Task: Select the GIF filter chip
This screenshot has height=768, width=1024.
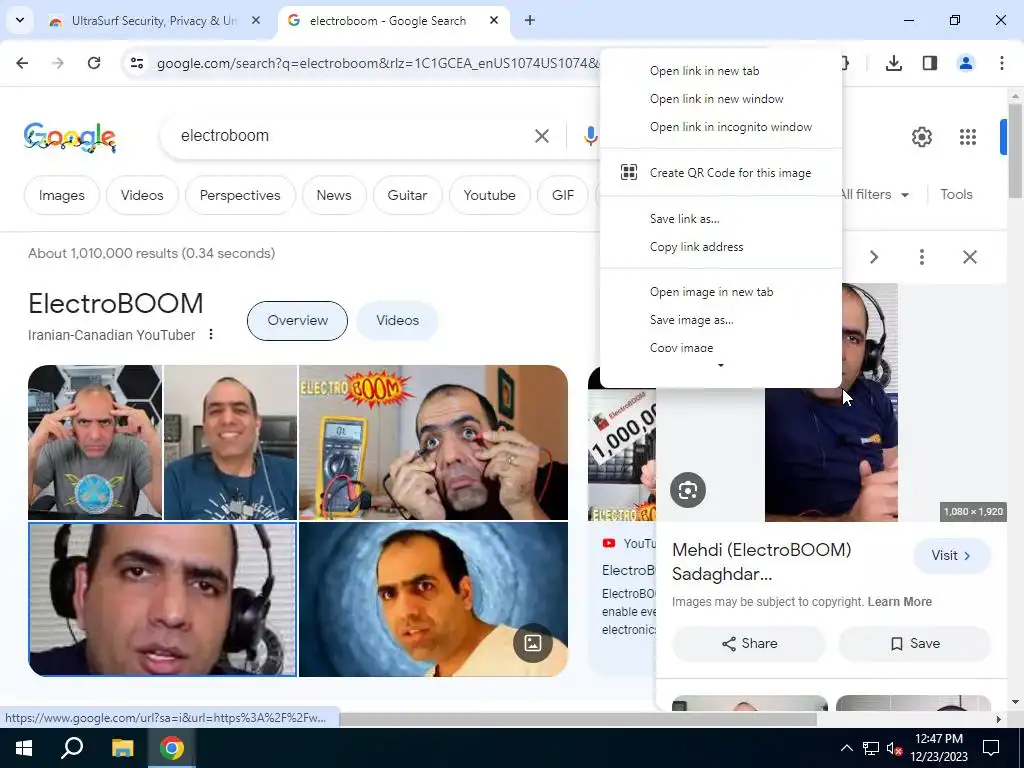Action: tap(562, 195)
